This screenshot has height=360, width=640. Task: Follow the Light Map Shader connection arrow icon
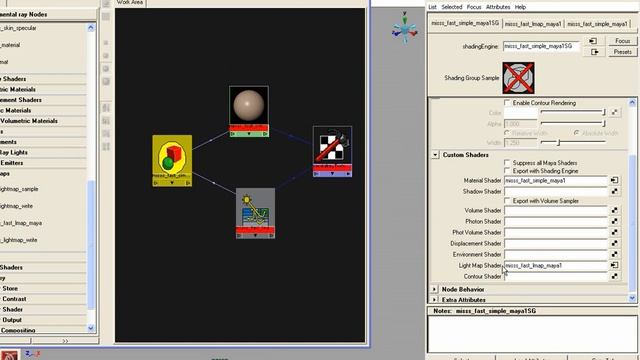coord(614,265)
